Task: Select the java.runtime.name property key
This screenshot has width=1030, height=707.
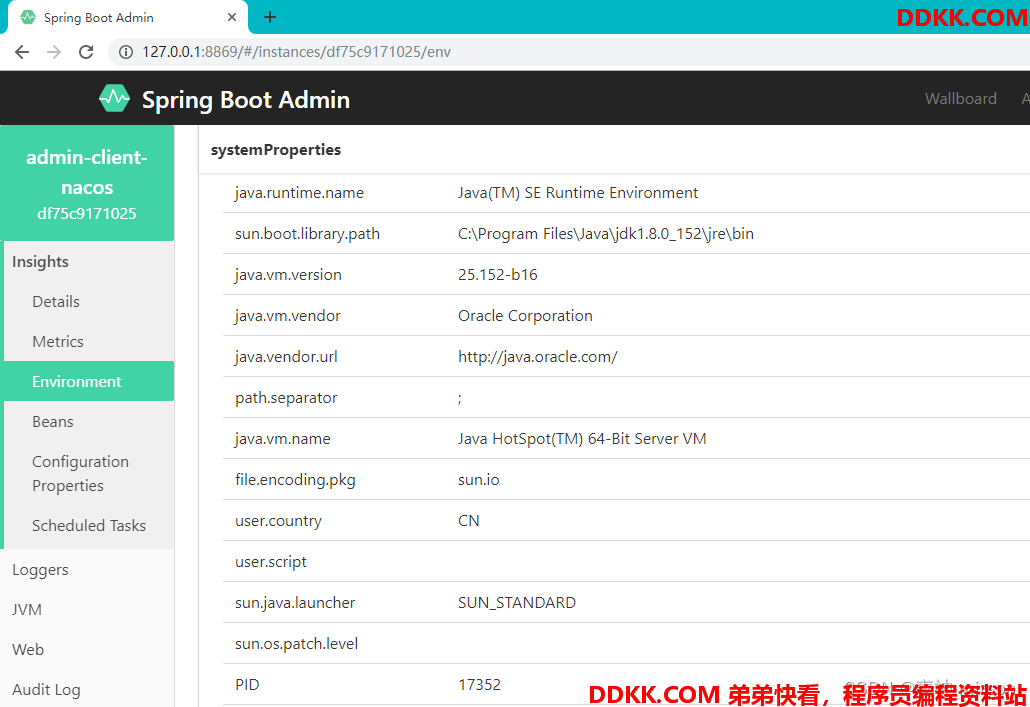Action: click(x=300, y=193)
